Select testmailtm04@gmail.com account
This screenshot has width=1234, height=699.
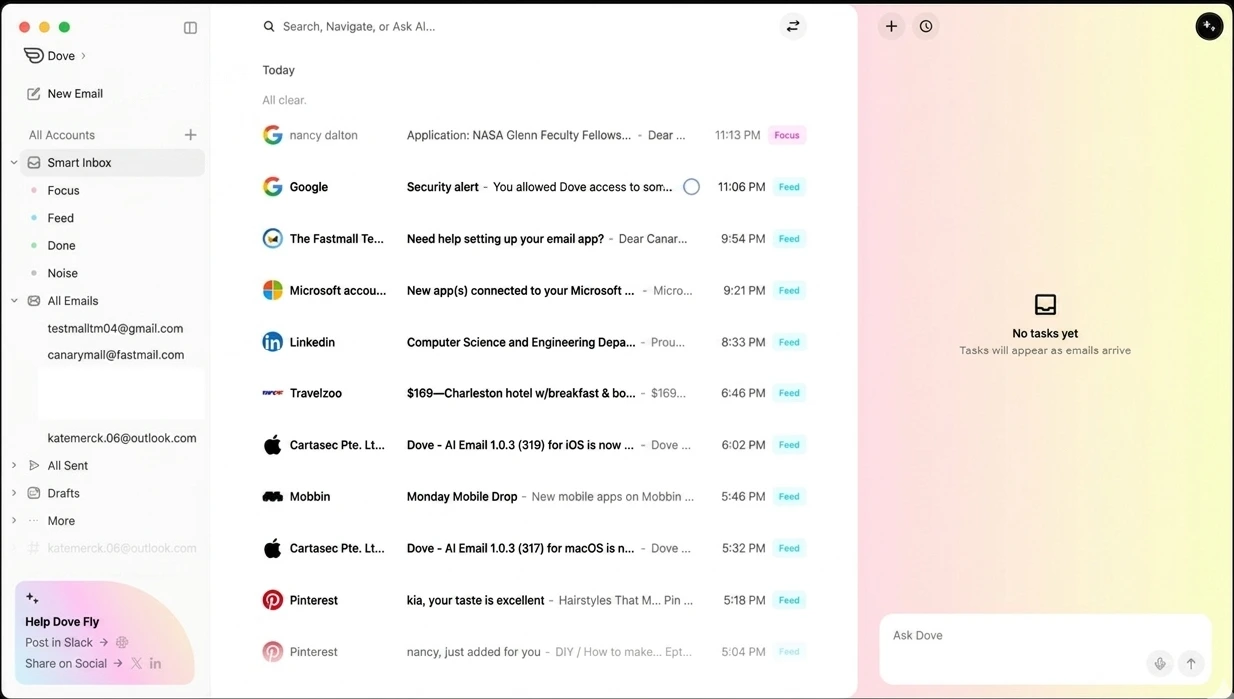click(115, 328)
